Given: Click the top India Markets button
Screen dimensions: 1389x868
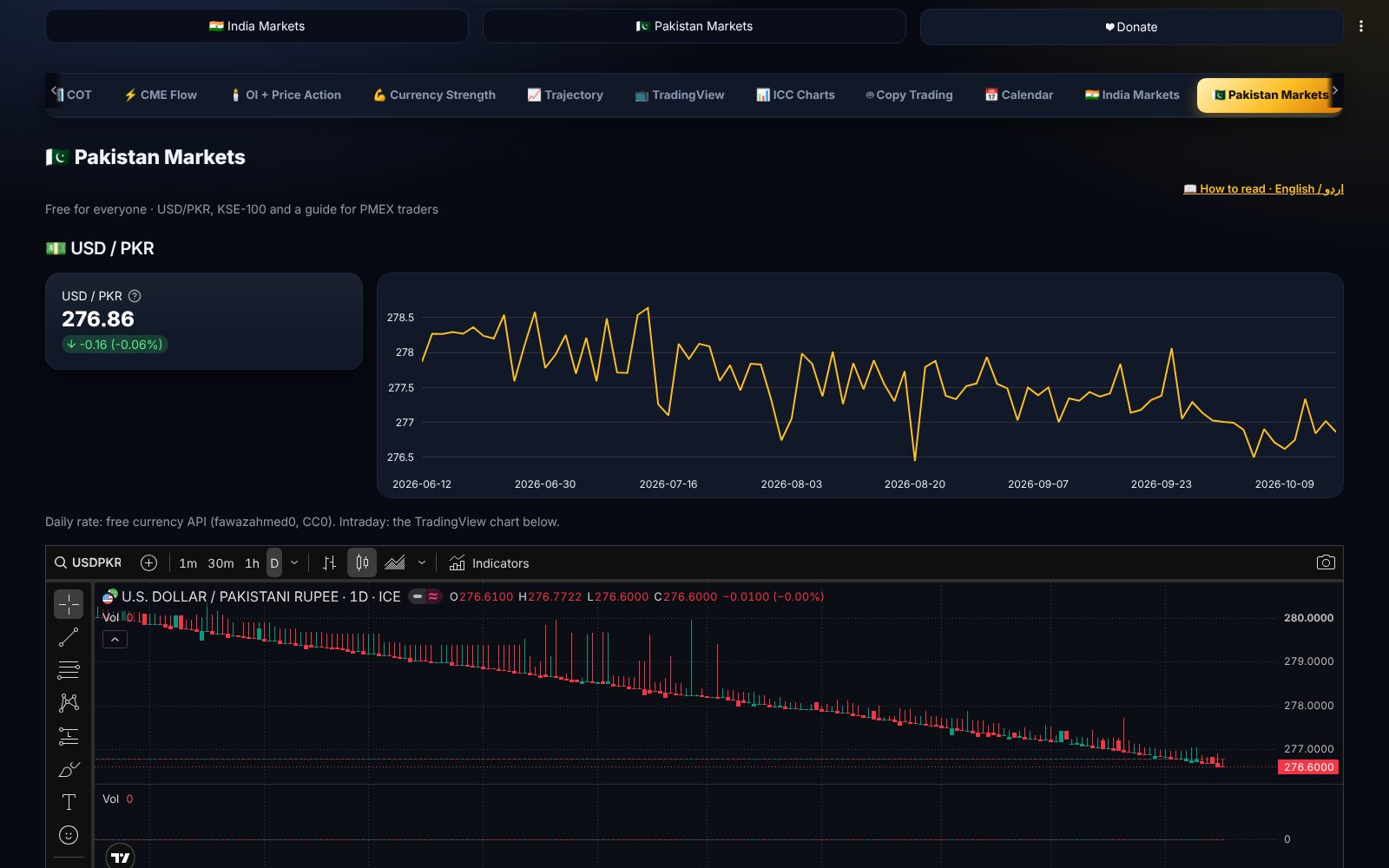Looking at the screenshot, I should click(x=257, y=26).
